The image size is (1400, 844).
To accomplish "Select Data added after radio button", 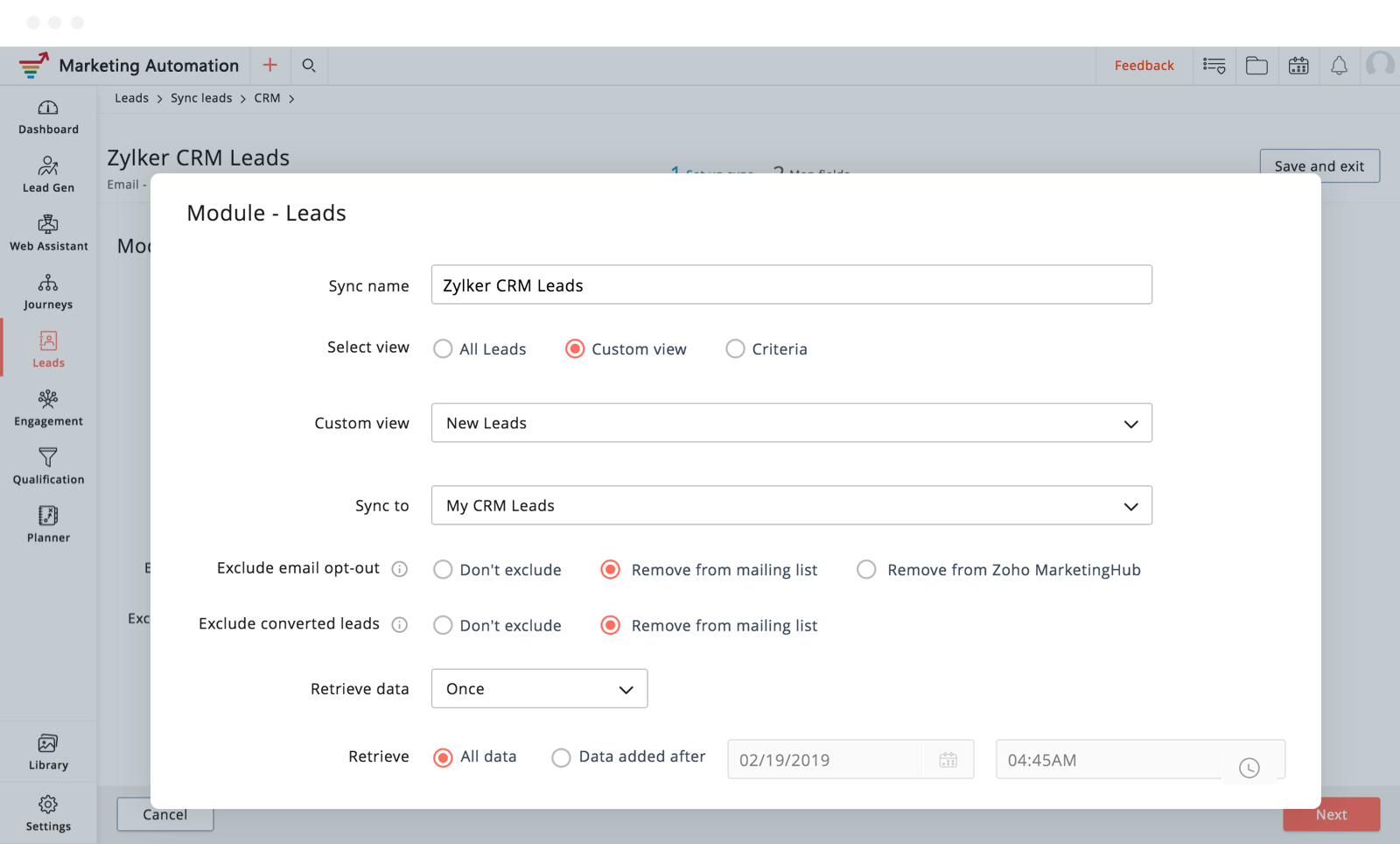I will pyautogui.click(x=561, y=757).
